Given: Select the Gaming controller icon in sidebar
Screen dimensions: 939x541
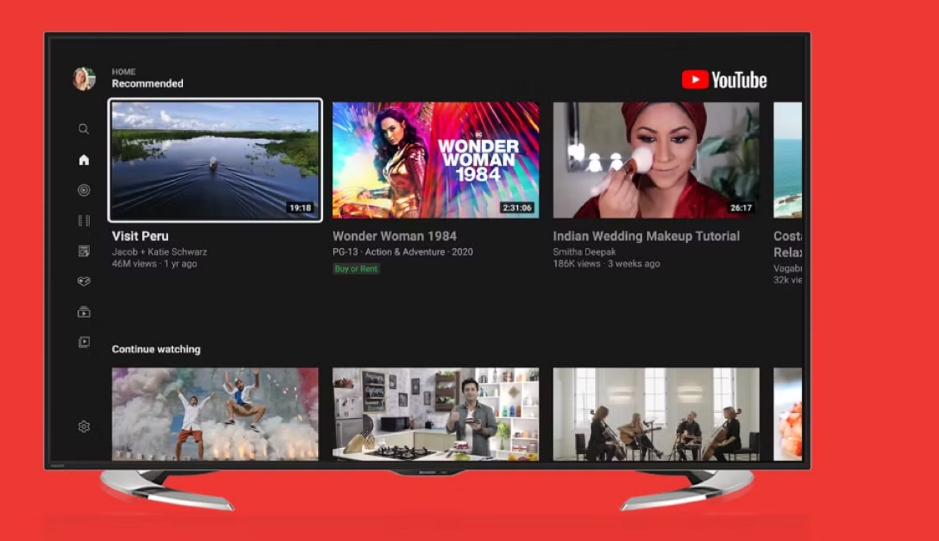Looking at the screenshot, I should [x=84, y=282].
